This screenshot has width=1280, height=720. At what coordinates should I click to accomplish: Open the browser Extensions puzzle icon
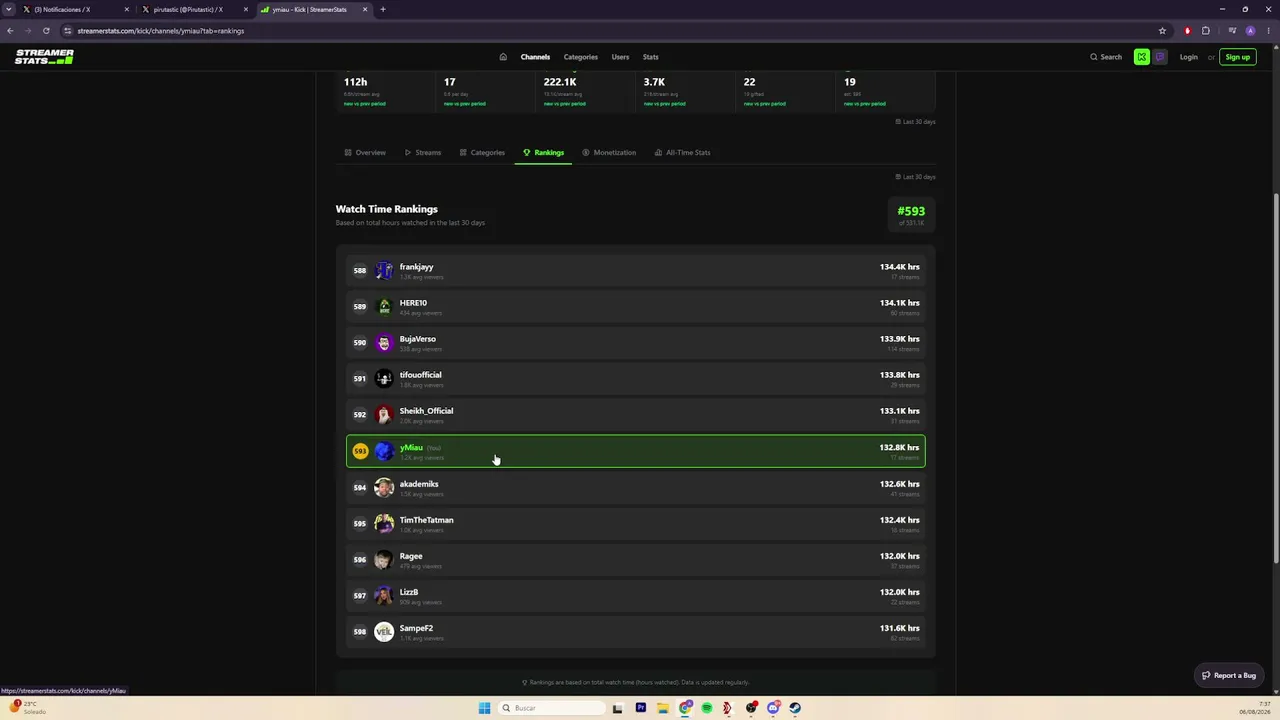1206,31
